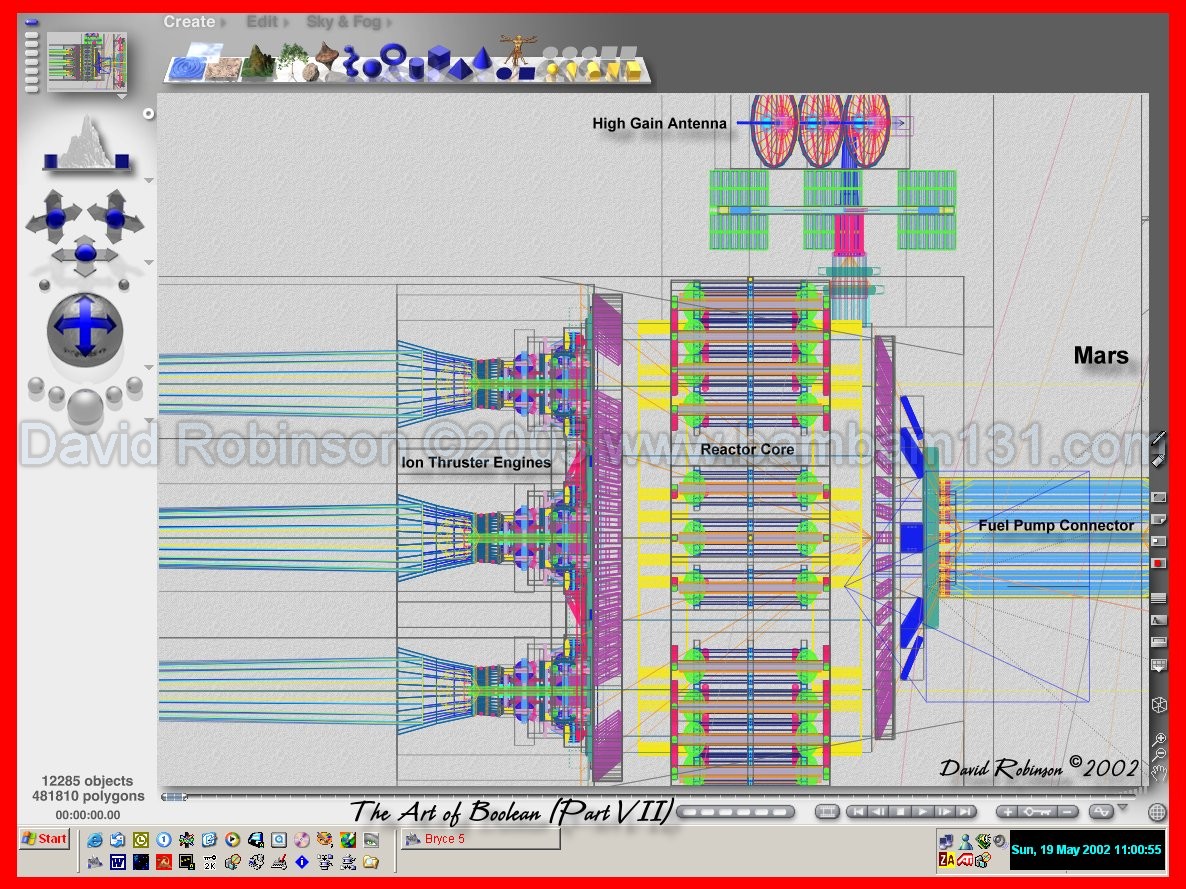Open the Create palette menu
The width and height of the screenshot is (1186, 889).
(x=189, y=22)
